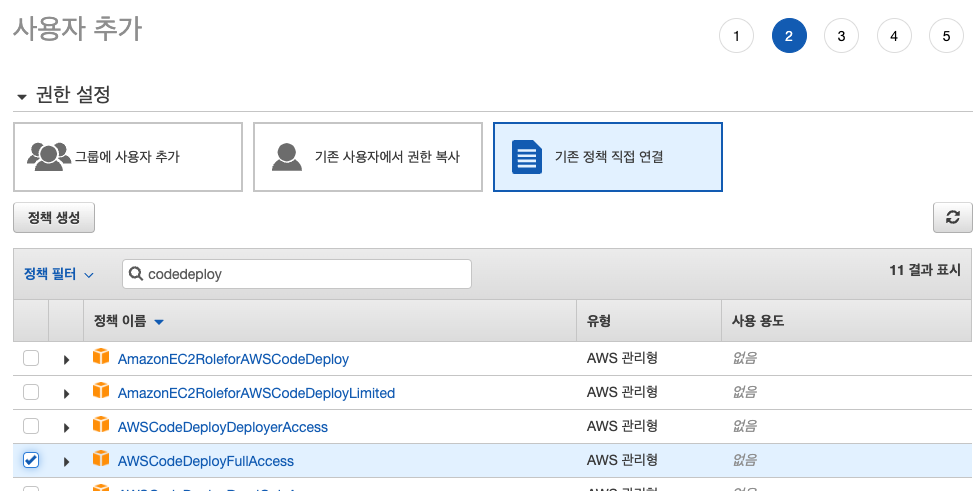Check the AmazonEC2RoleforAWSCodeDeploy policy checkbox

pos(31,358)
